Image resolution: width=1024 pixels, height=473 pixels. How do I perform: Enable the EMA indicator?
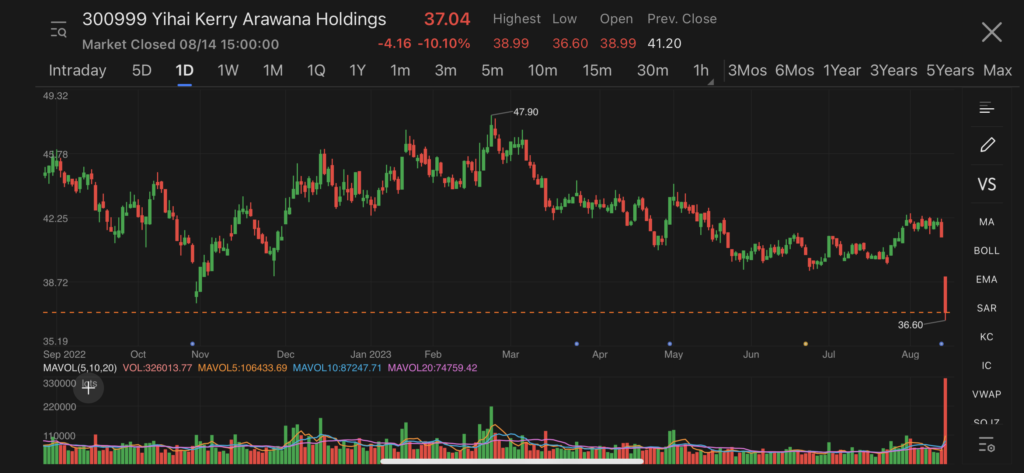point(987,280)
